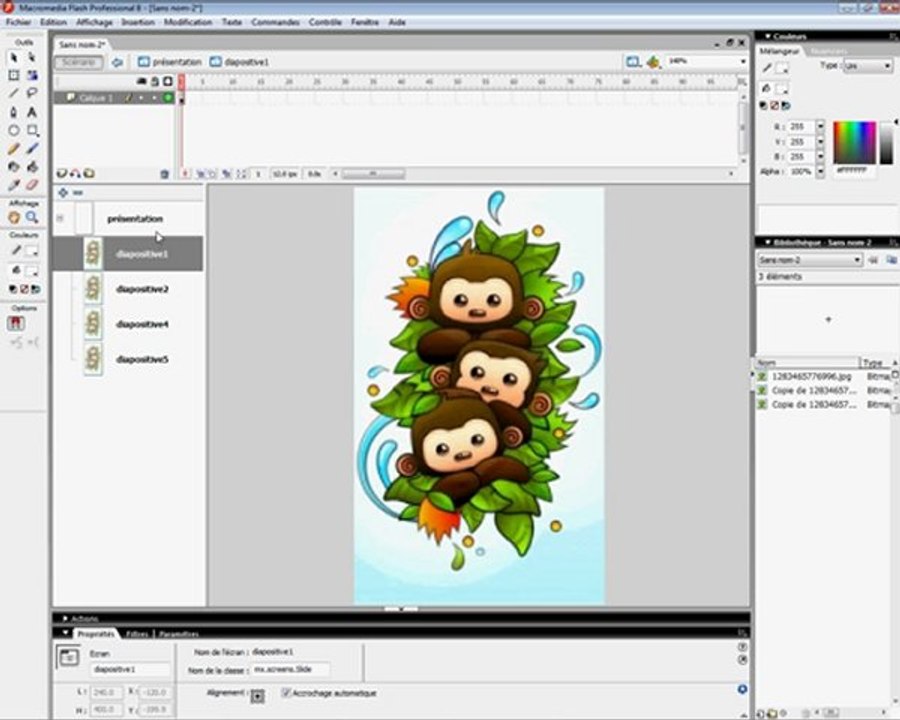Open the stage zoom percentage dropdown
This screenshot has width=900, height=720.
(743, 61)
